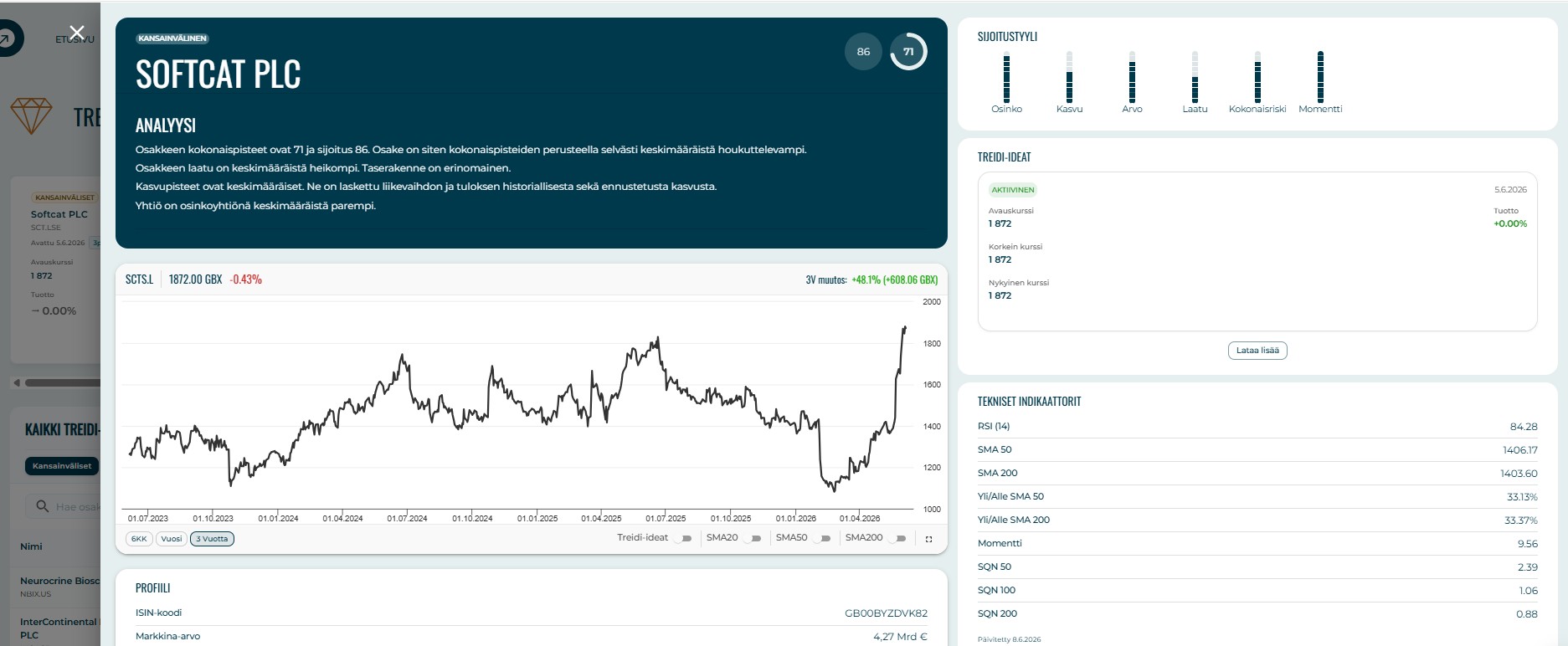This screenshot has width=1568, height=646.
Task: Click the 3V muutos +48.1% value
Action: (894, 279)
